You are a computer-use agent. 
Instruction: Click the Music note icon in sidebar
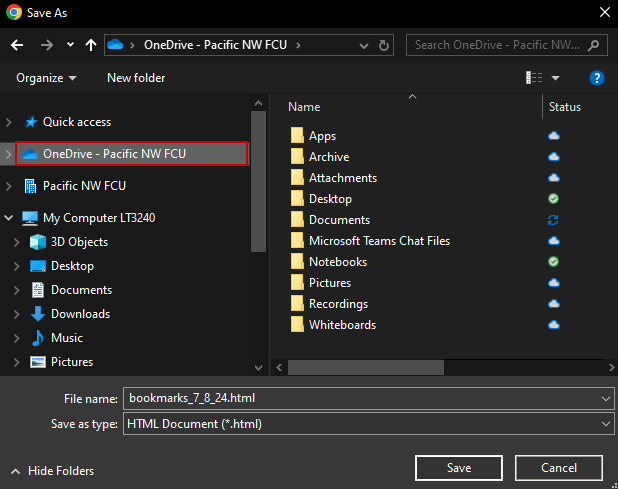coord(38,338)
